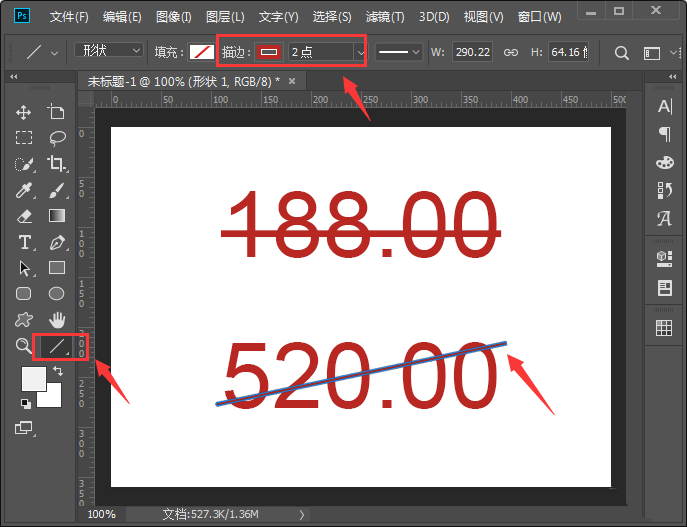Select the Artboard tool
This screenshot has height=527, width=687.
tap(56, 112)
